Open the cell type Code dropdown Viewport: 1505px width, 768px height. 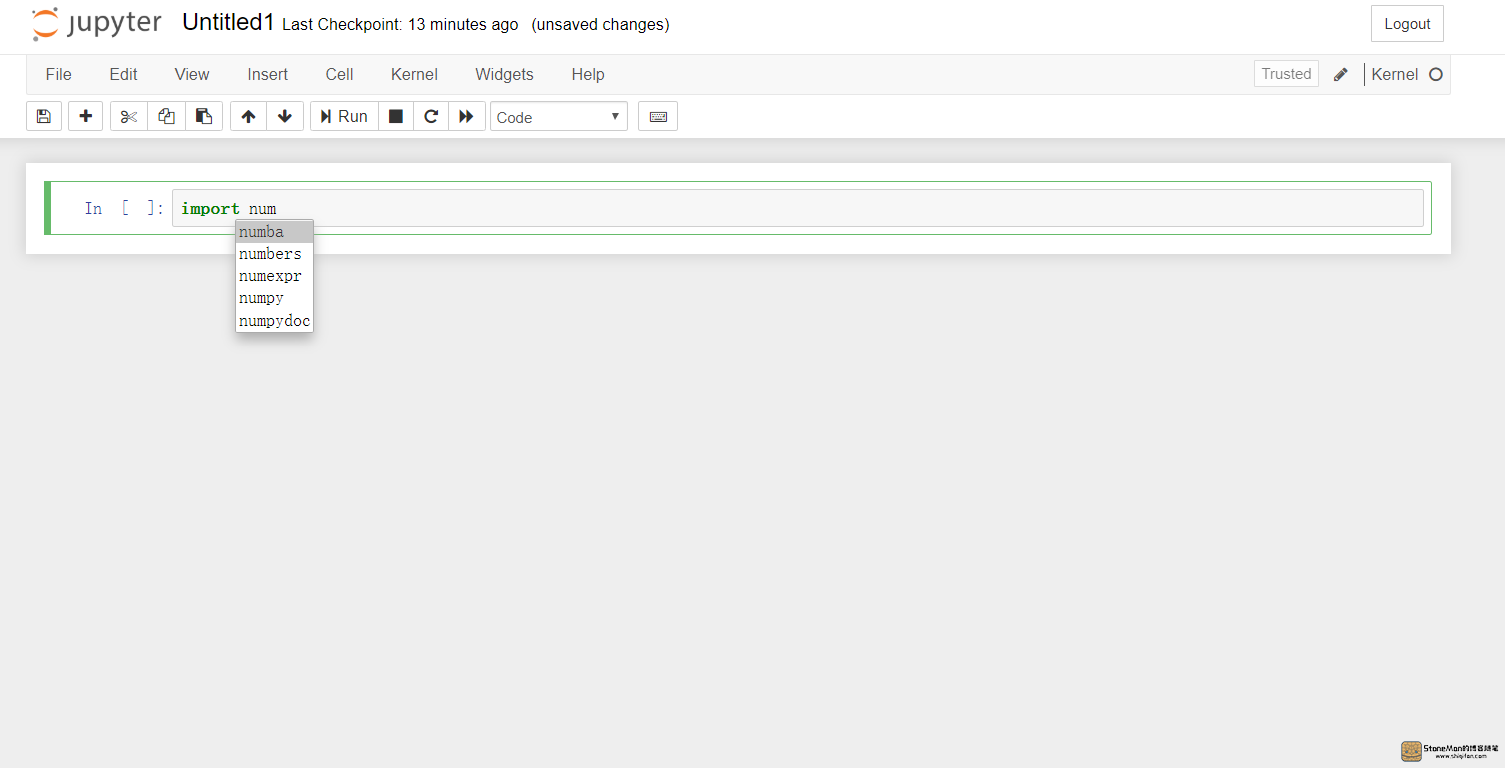click(x=559, y=117)
